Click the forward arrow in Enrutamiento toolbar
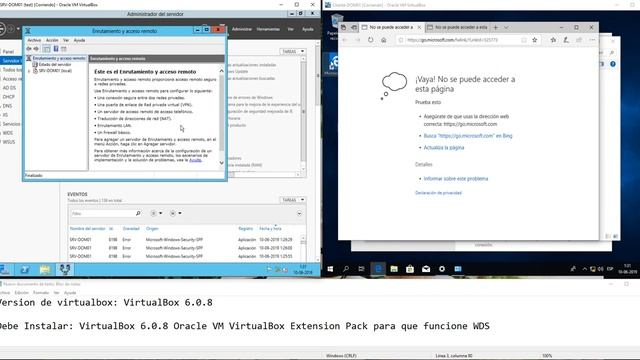 36,49
